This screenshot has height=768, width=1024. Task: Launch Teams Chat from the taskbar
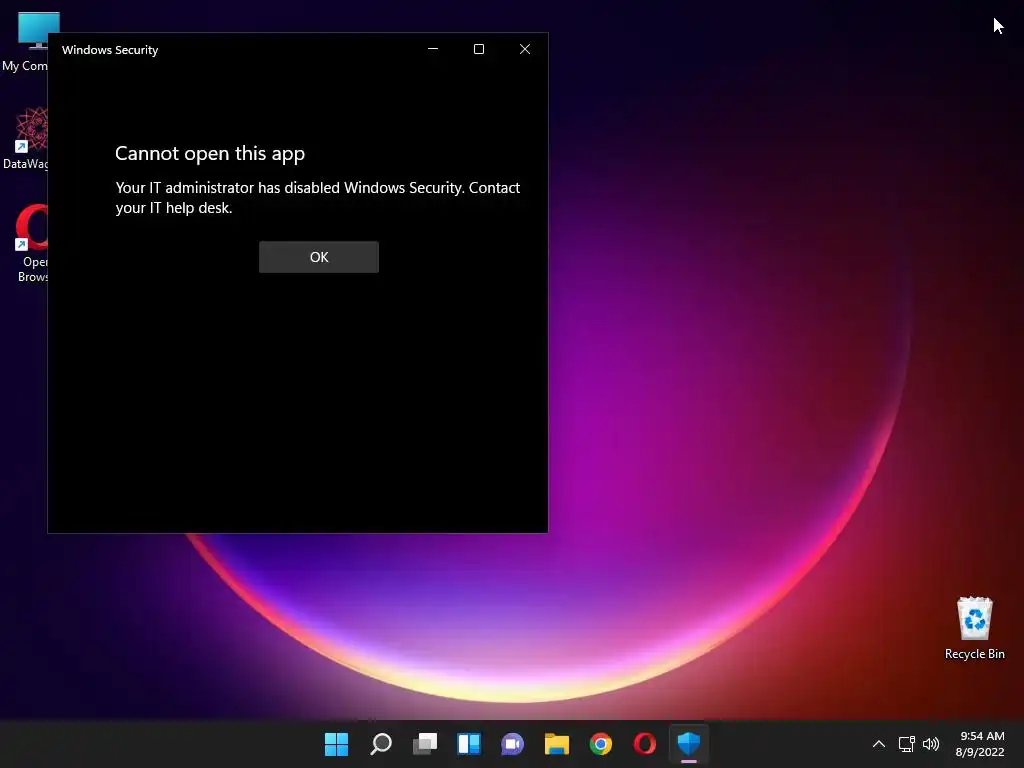coord(513,744)
